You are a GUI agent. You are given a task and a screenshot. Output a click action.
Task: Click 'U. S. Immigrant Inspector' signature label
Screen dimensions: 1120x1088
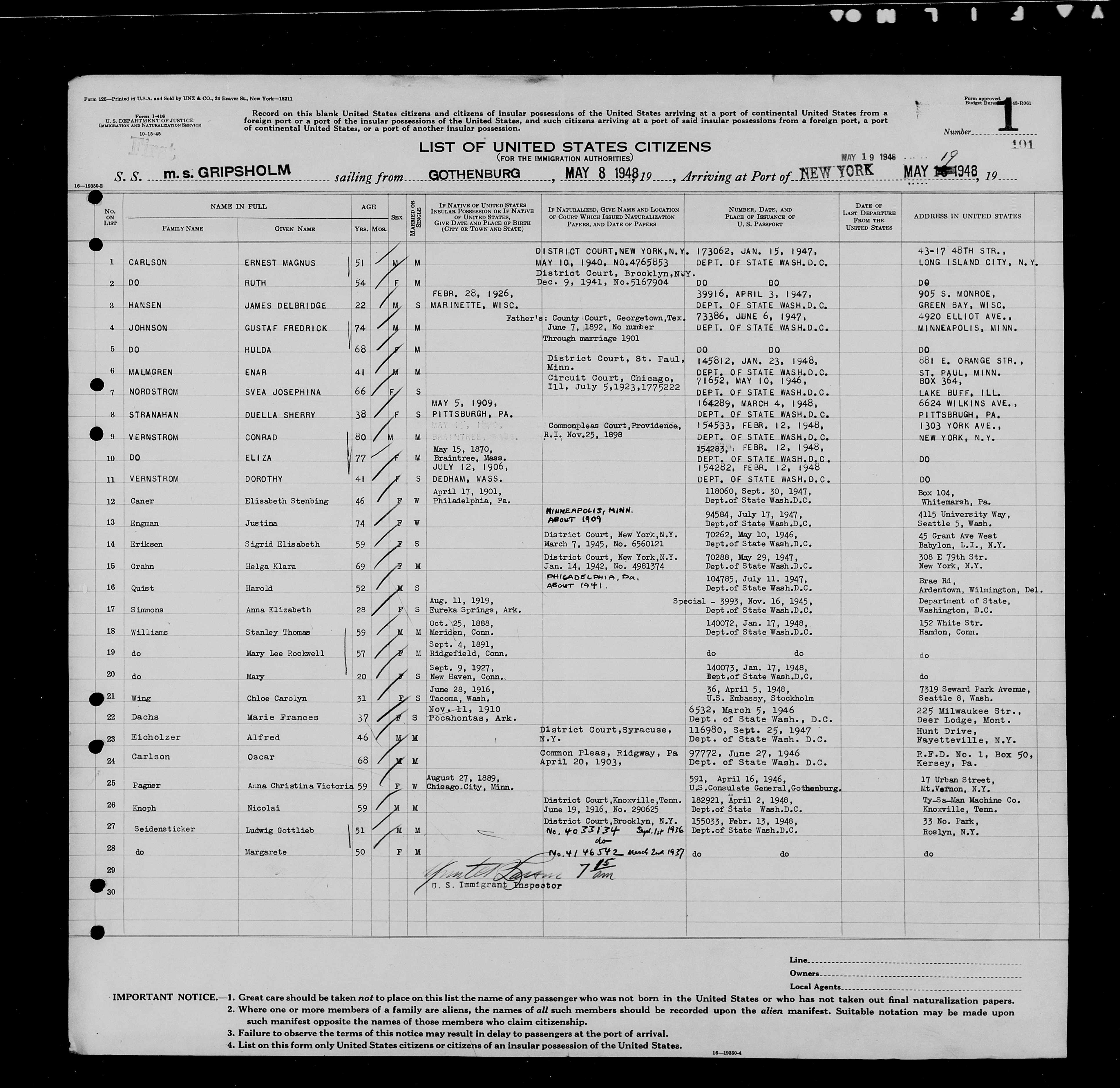pyautogui.click(x=497, y=885)
